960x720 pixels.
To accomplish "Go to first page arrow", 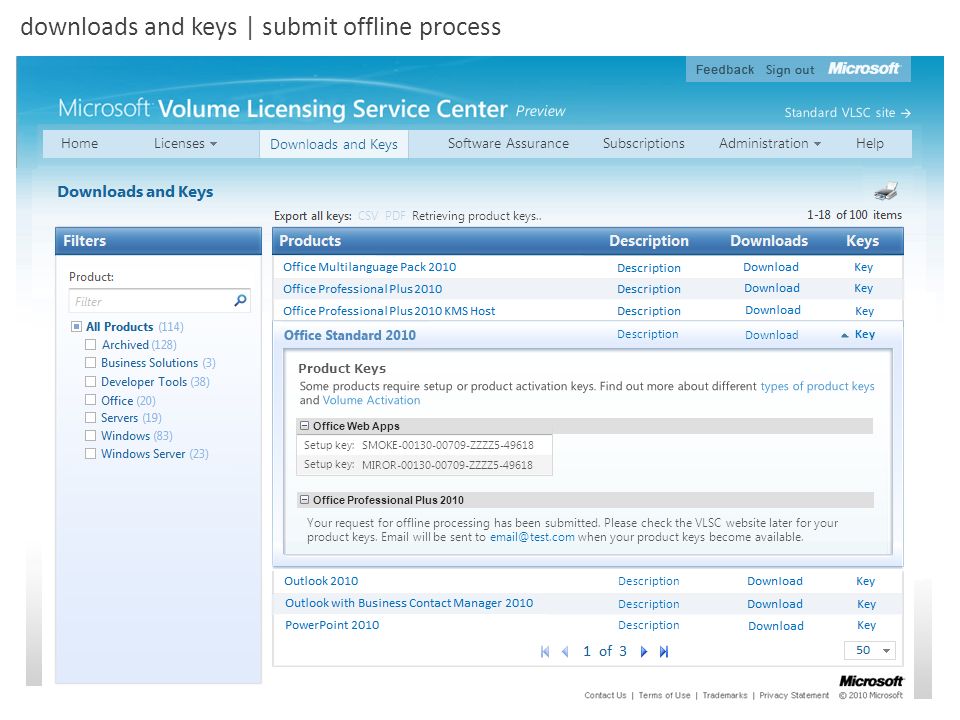I will (545, 651).
